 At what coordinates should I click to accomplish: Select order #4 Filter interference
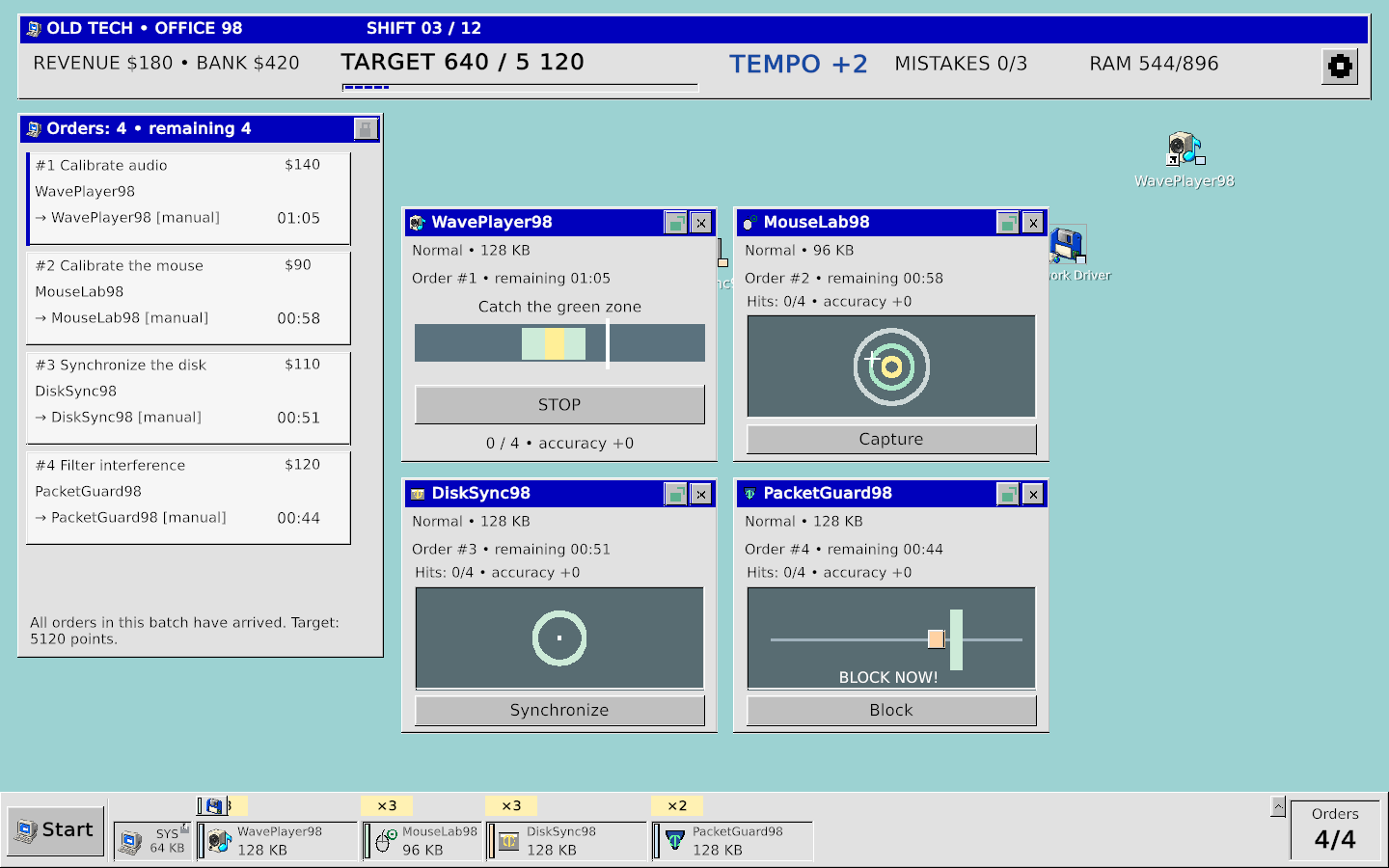pyautogui.click(x=188, y=498)
